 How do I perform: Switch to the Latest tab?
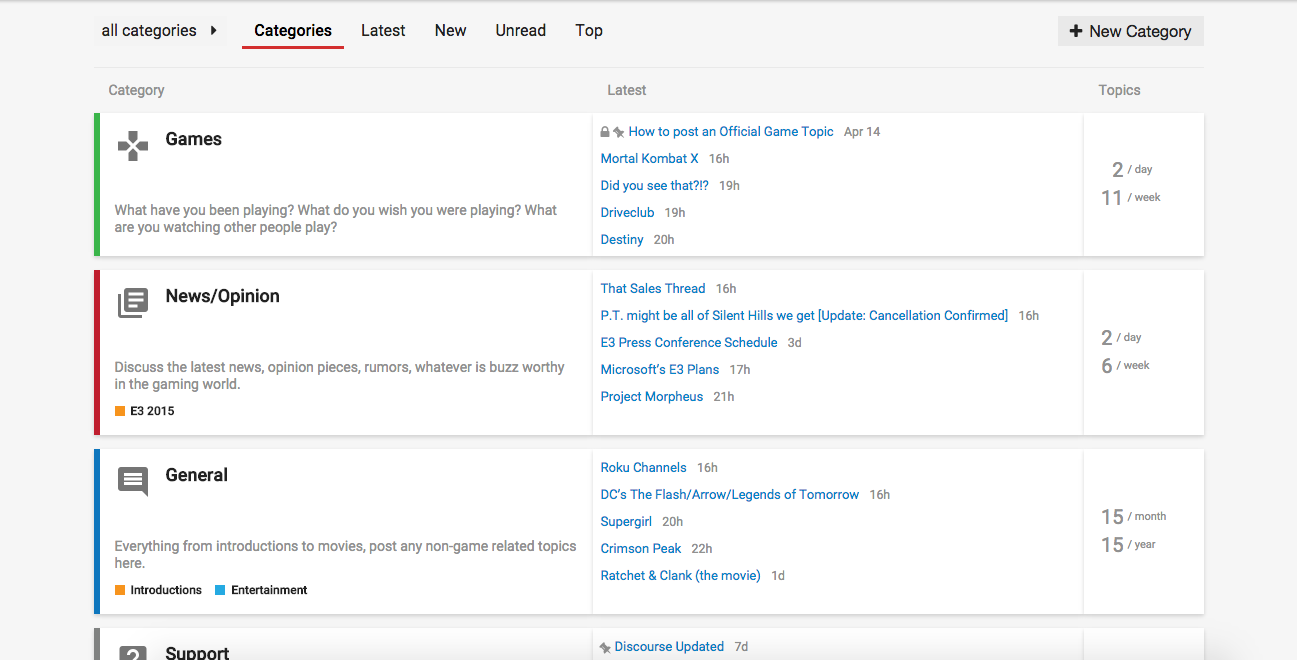pos(383,31)
